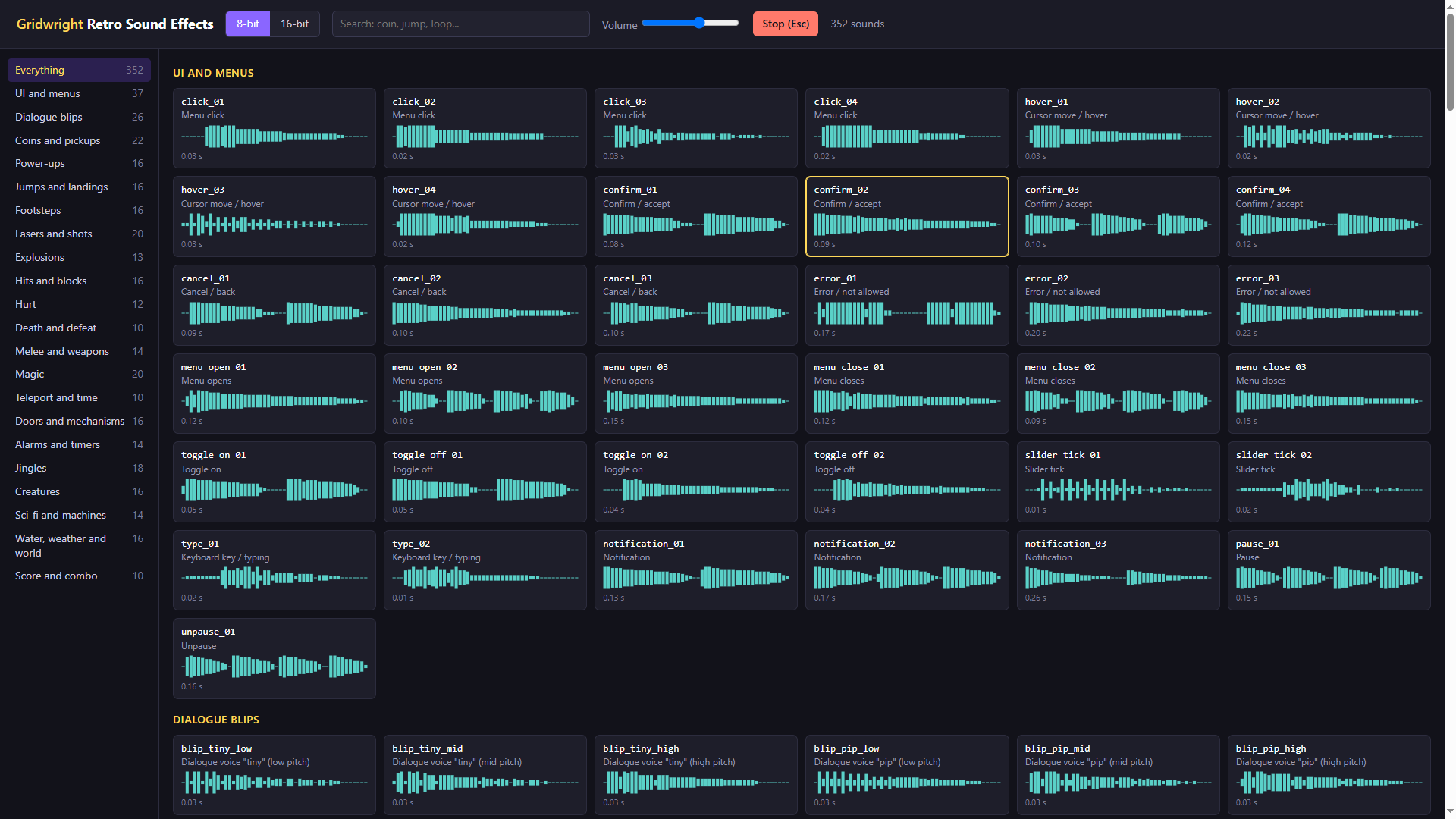Select Water, weather and world category

79,545
